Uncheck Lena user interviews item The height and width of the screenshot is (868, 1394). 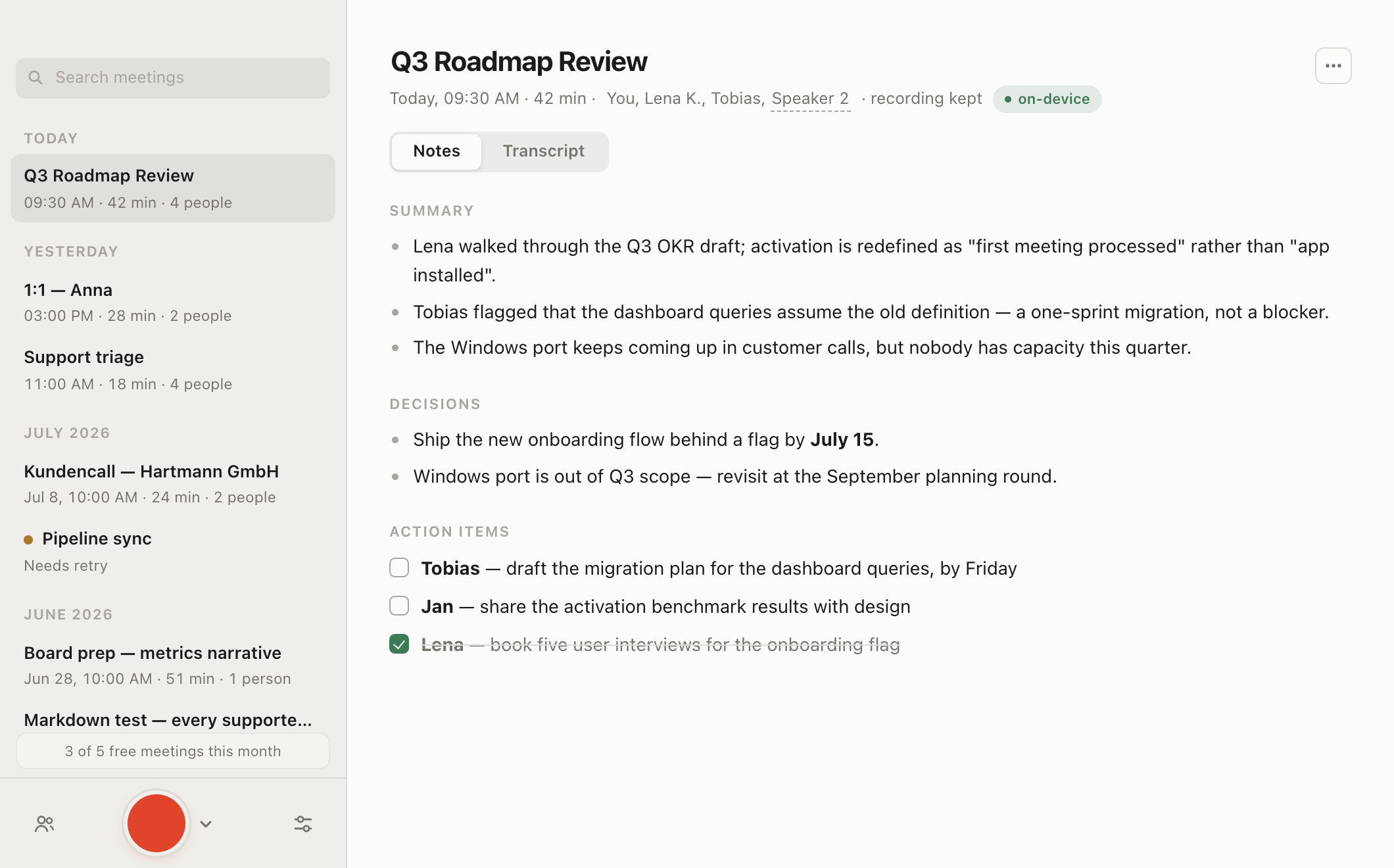coord(399,644)
